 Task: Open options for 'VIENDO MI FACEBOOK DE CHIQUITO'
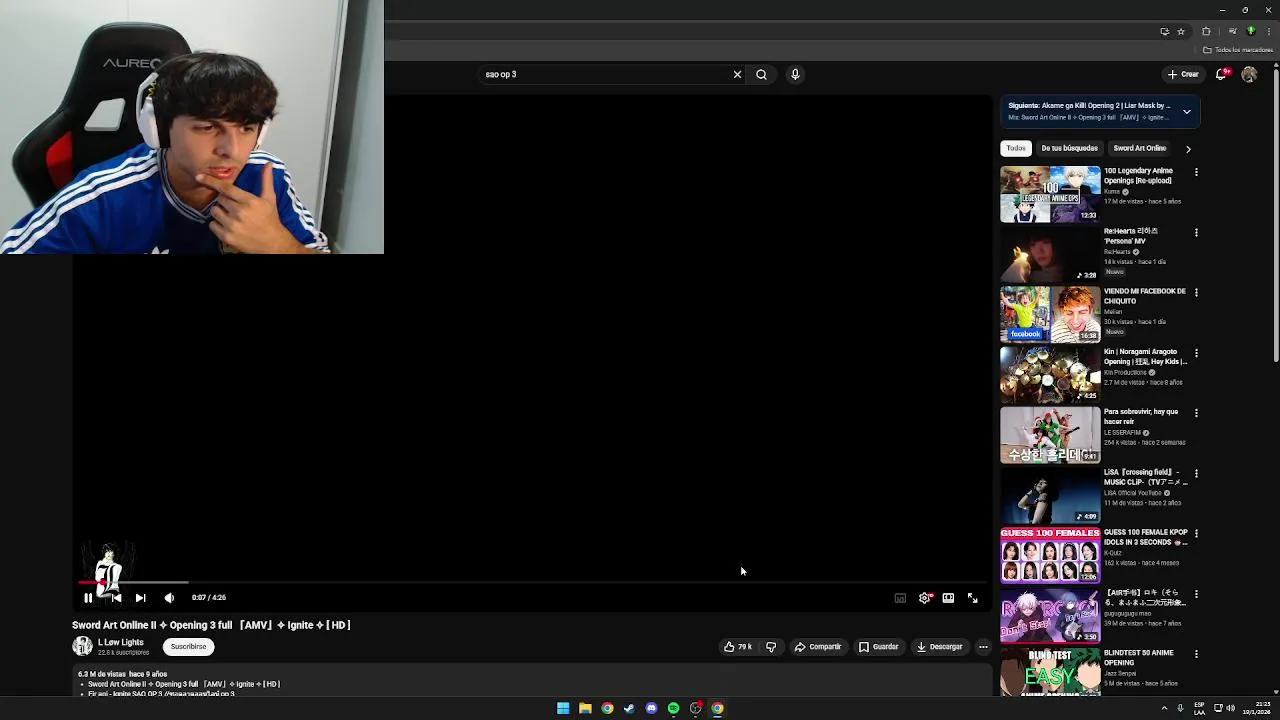pyautogui.click(x=1196, y=292)
